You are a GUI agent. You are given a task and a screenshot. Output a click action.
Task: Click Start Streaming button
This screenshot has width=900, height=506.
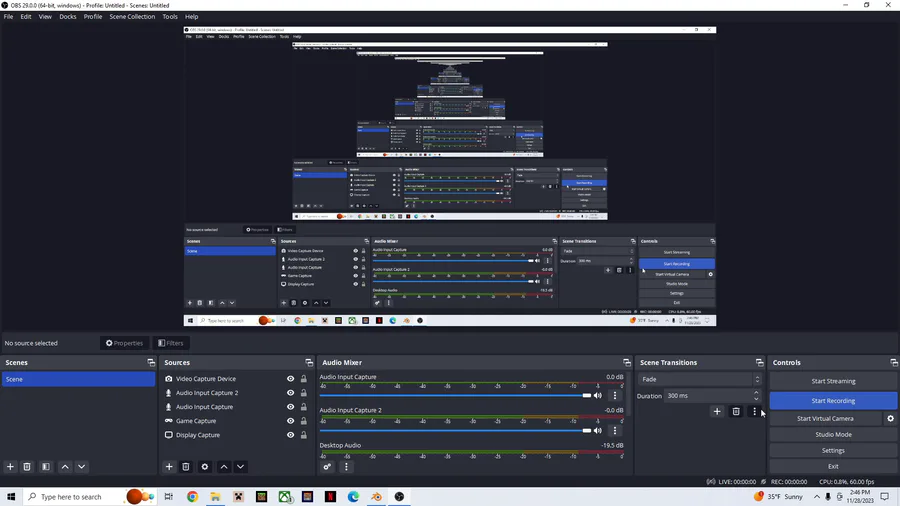click(x=833, y=381)
